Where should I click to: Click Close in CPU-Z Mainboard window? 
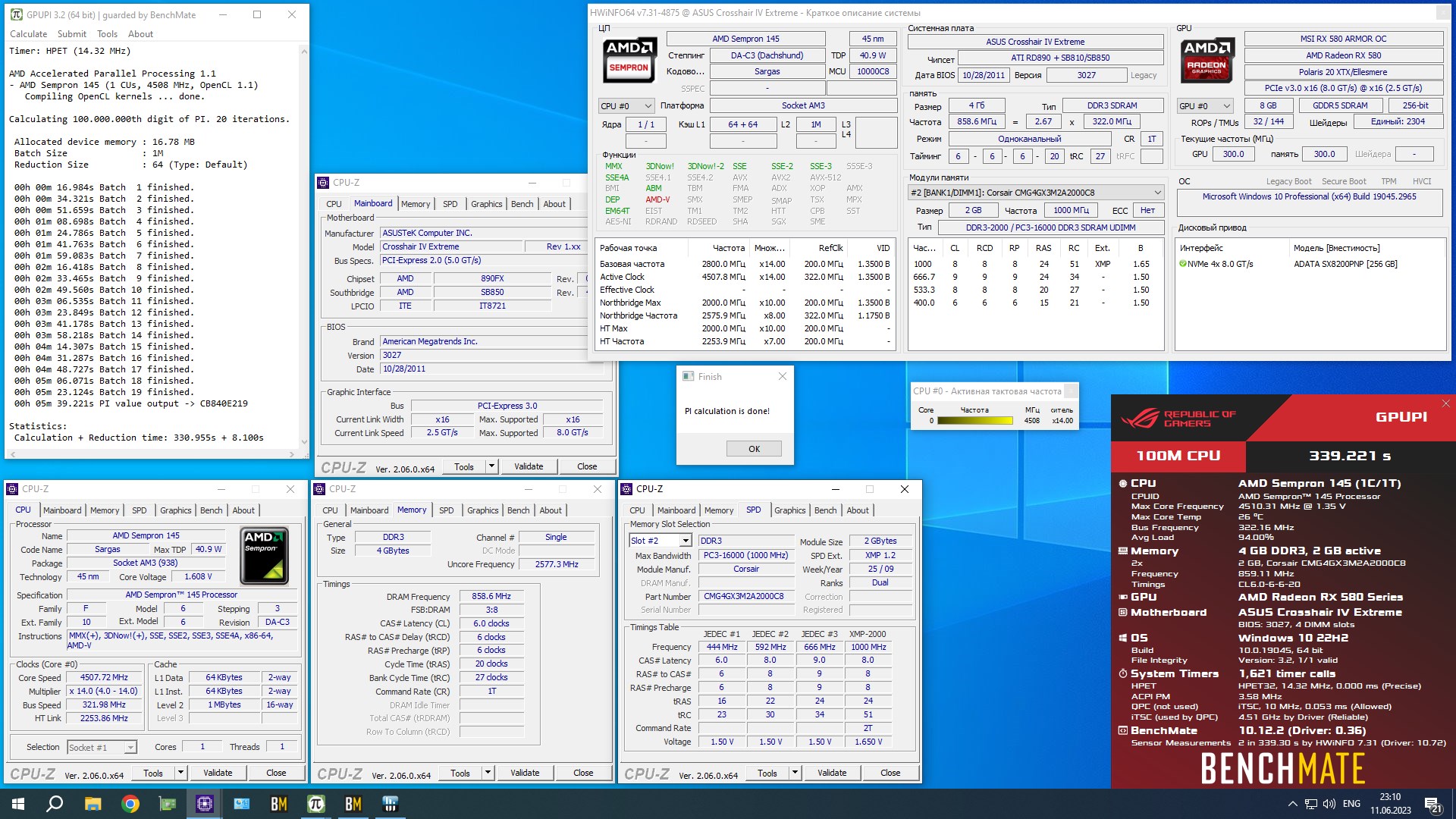point(587,466)
